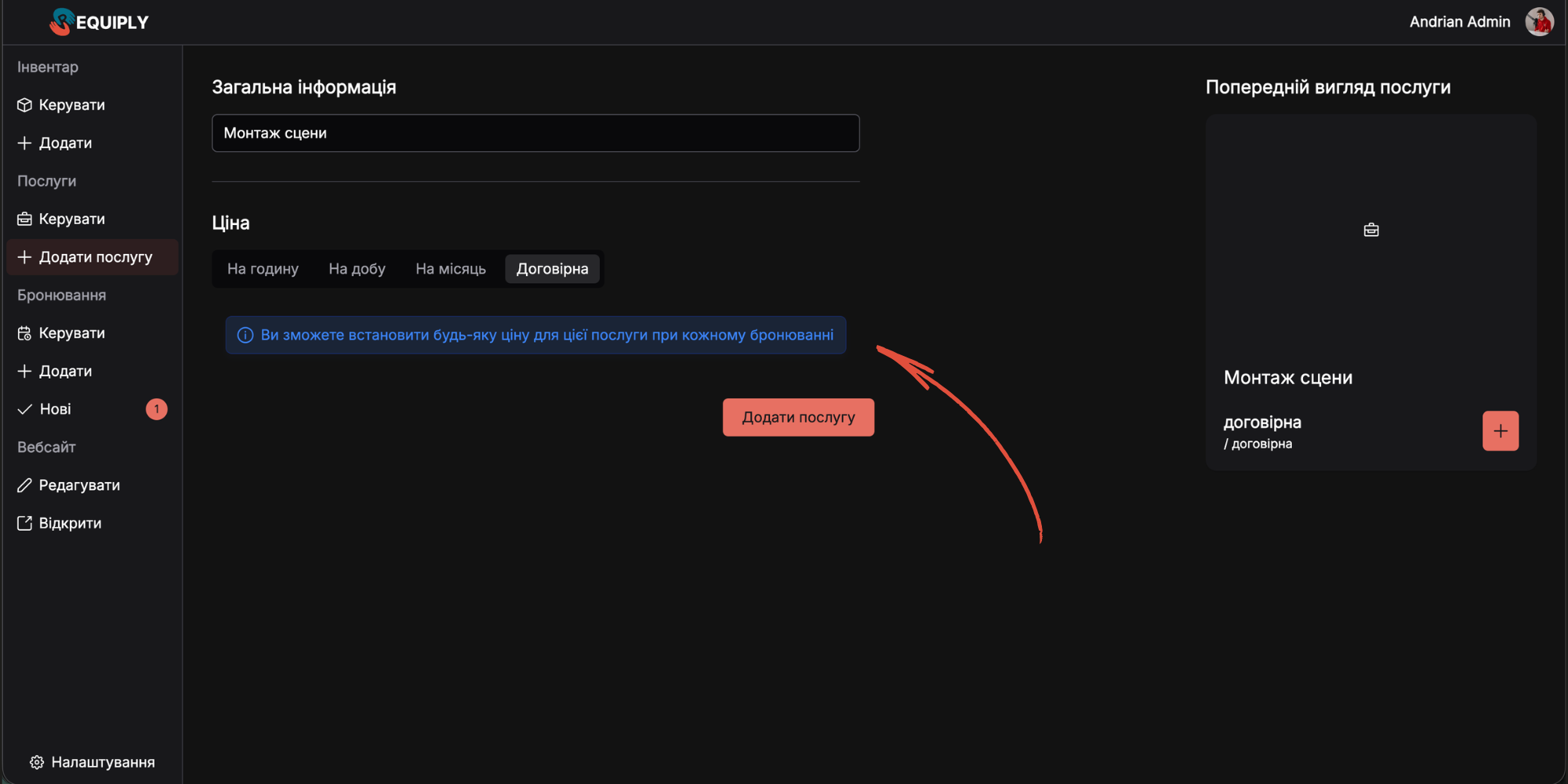Choose the На місяць pricing tab

point(451,269)
